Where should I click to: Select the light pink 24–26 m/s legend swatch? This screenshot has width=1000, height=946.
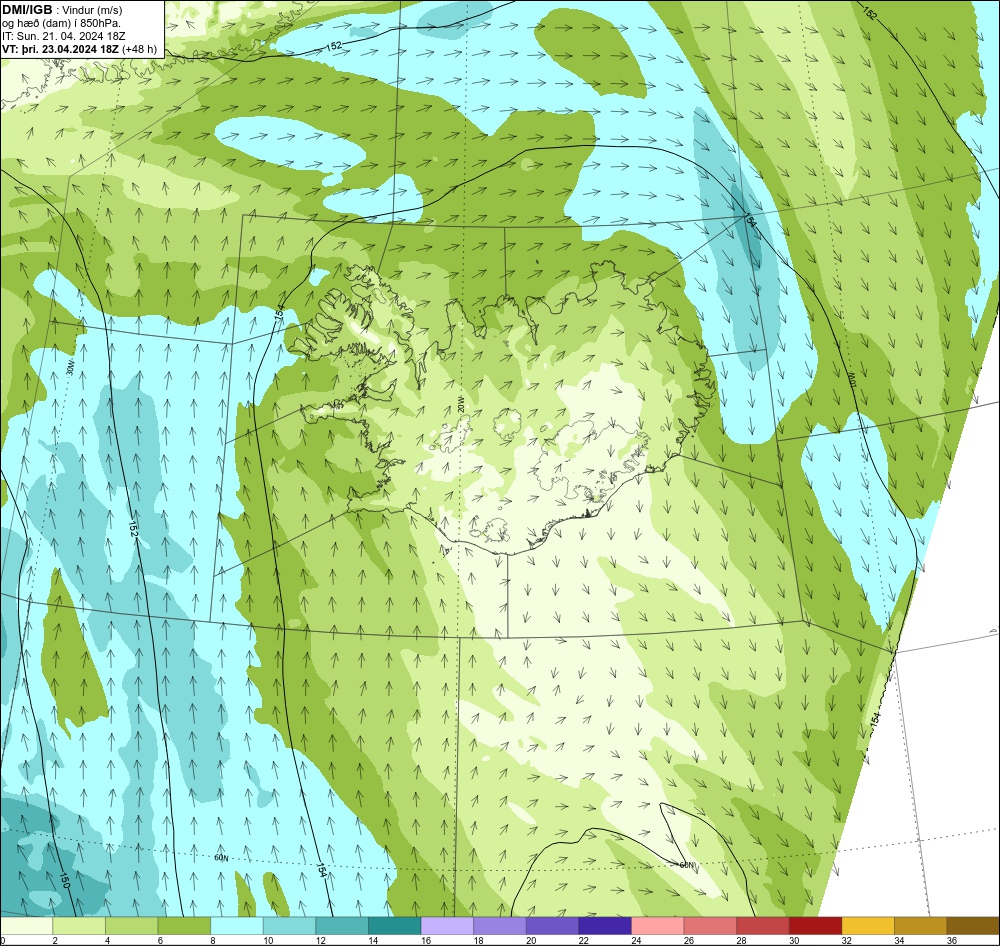[658, 926]
